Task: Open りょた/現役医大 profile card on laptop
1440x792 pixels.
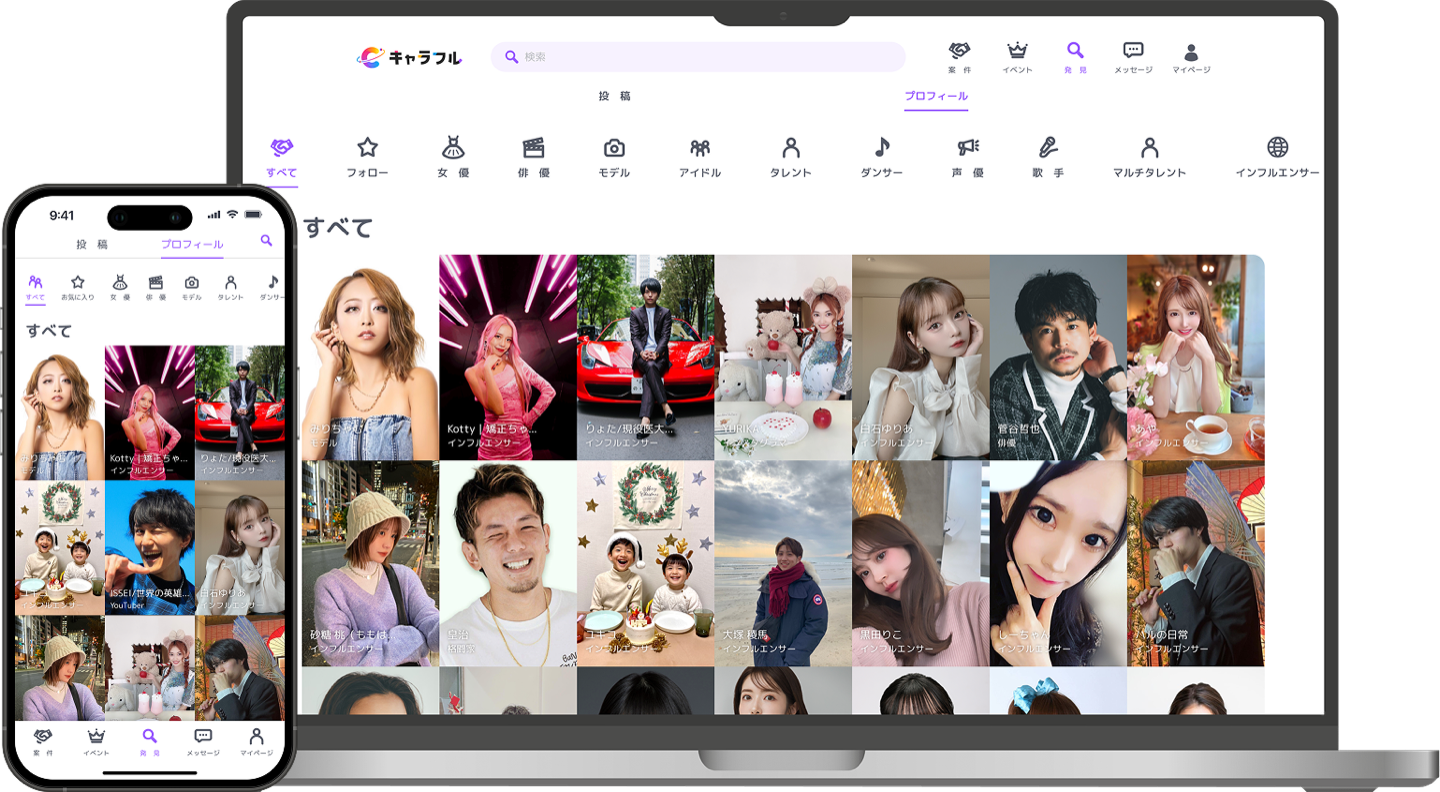Action: [x=646, y=357]
